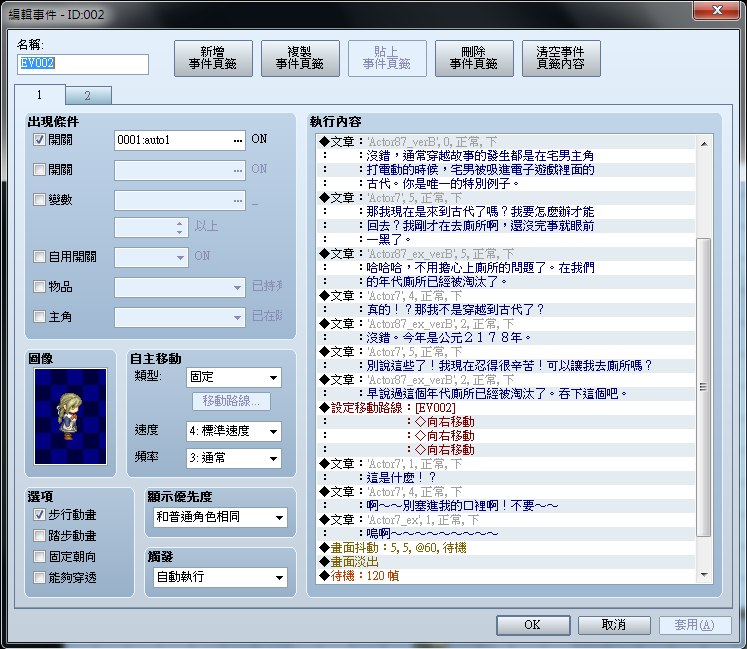The width and height of the screenshot is (747, 649).
Task: Click the event character graphic thumbnail
Action: pos(71,416)
